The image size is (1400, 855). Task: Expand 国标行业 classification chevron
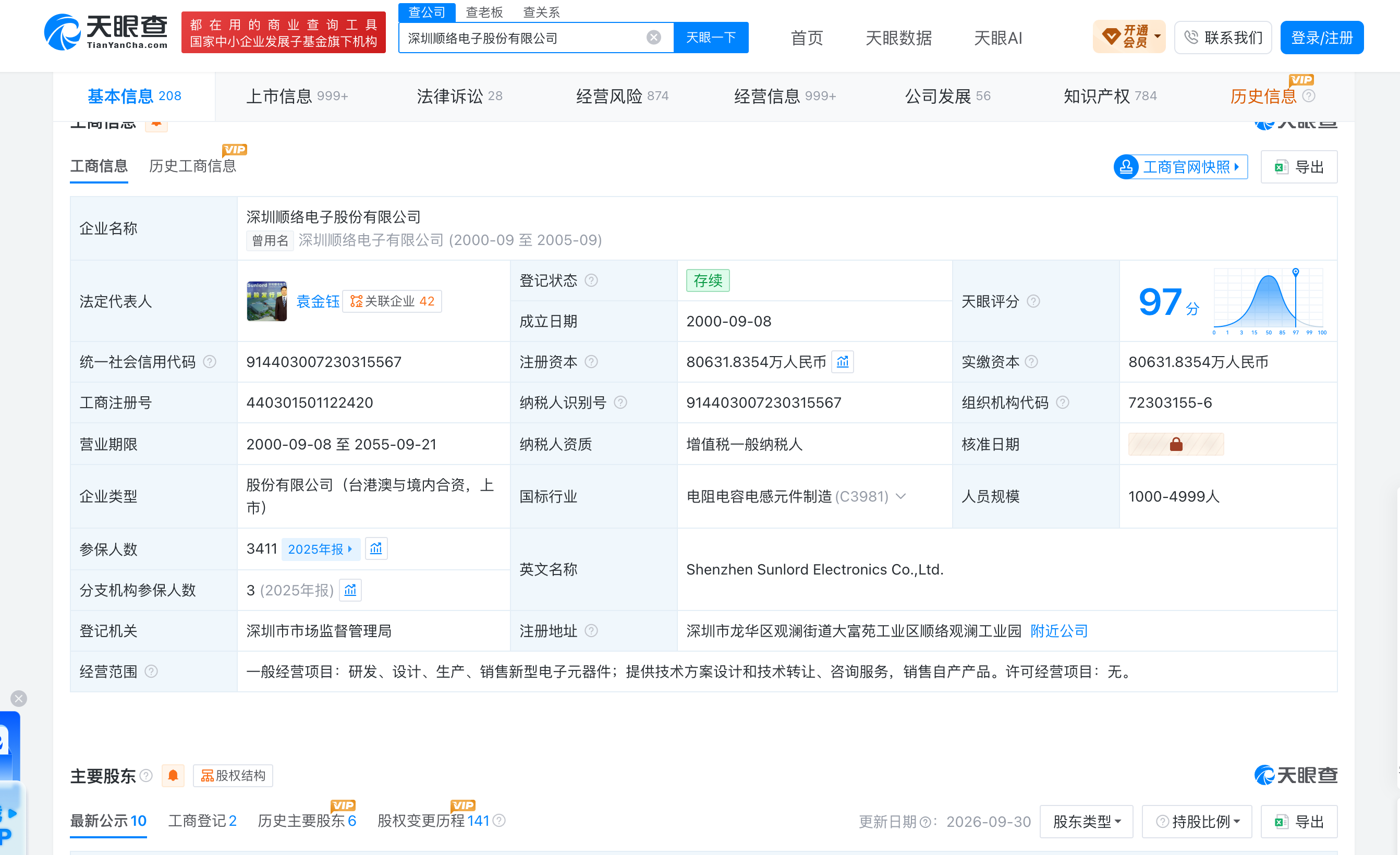(900, 496)
